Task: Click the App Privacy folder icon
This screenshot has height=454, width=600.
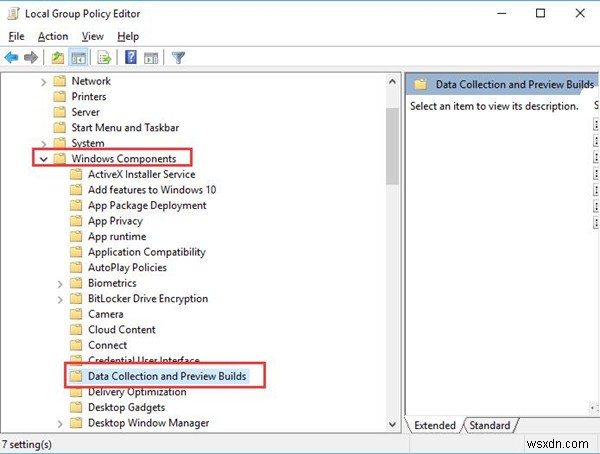Action: (x=76, y=221)
